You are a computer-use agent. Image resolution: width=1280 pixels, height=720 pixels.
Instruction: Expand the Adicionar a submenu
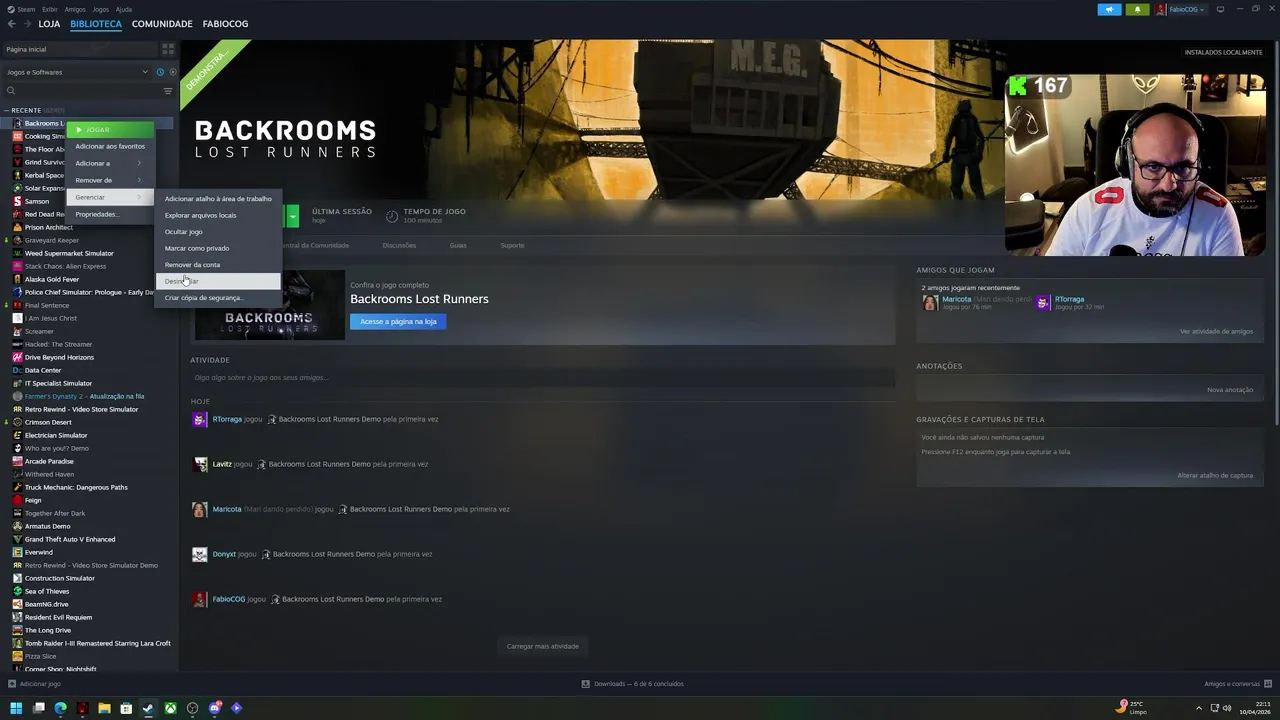coord(109,163)
